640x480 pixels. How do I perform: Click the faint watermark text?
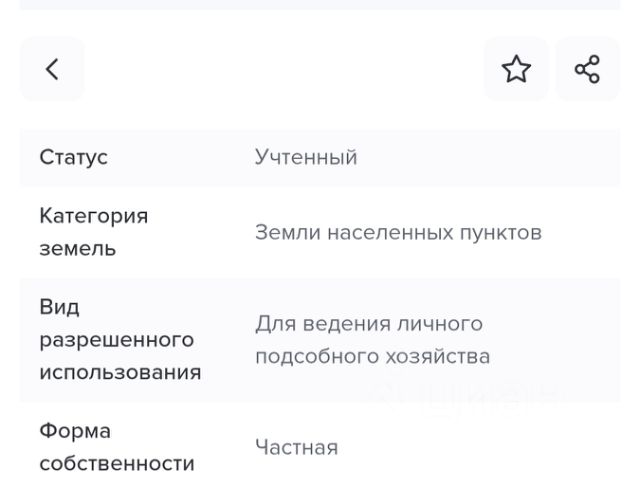click(462, 397)
